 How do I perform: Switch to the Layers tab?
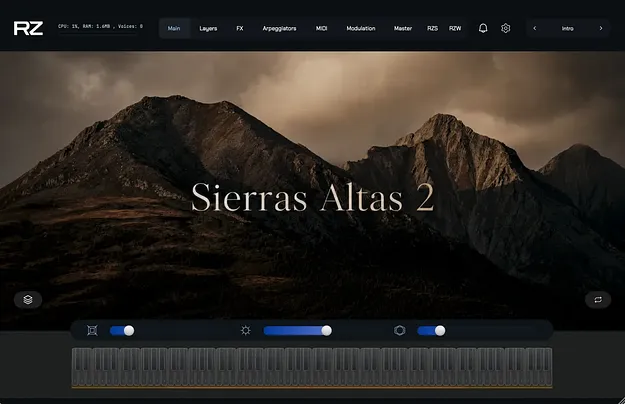pos(208,28)
